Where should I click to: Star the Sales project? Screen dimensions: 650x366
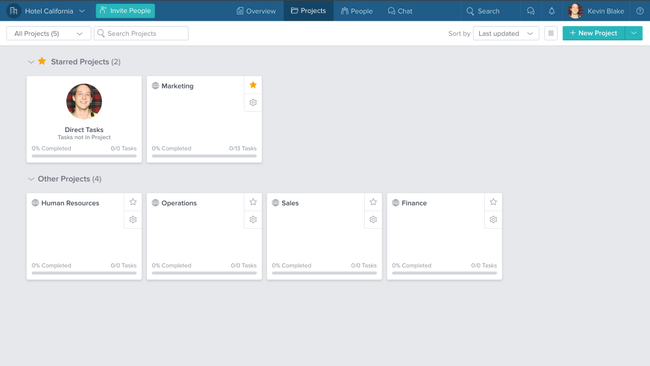tap(373, 202)
